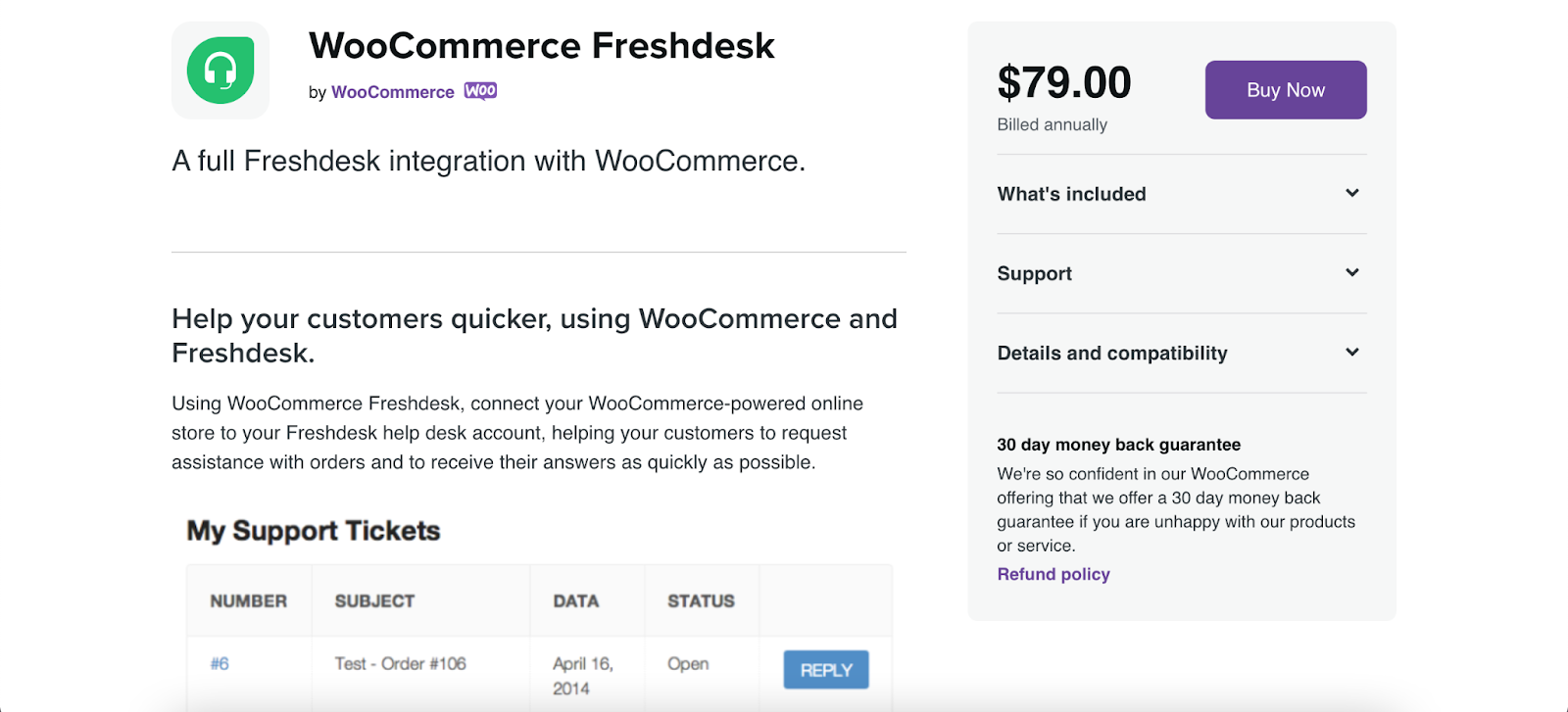
Task: Click the $79.00 price text
Action: tap(1063, 82)
